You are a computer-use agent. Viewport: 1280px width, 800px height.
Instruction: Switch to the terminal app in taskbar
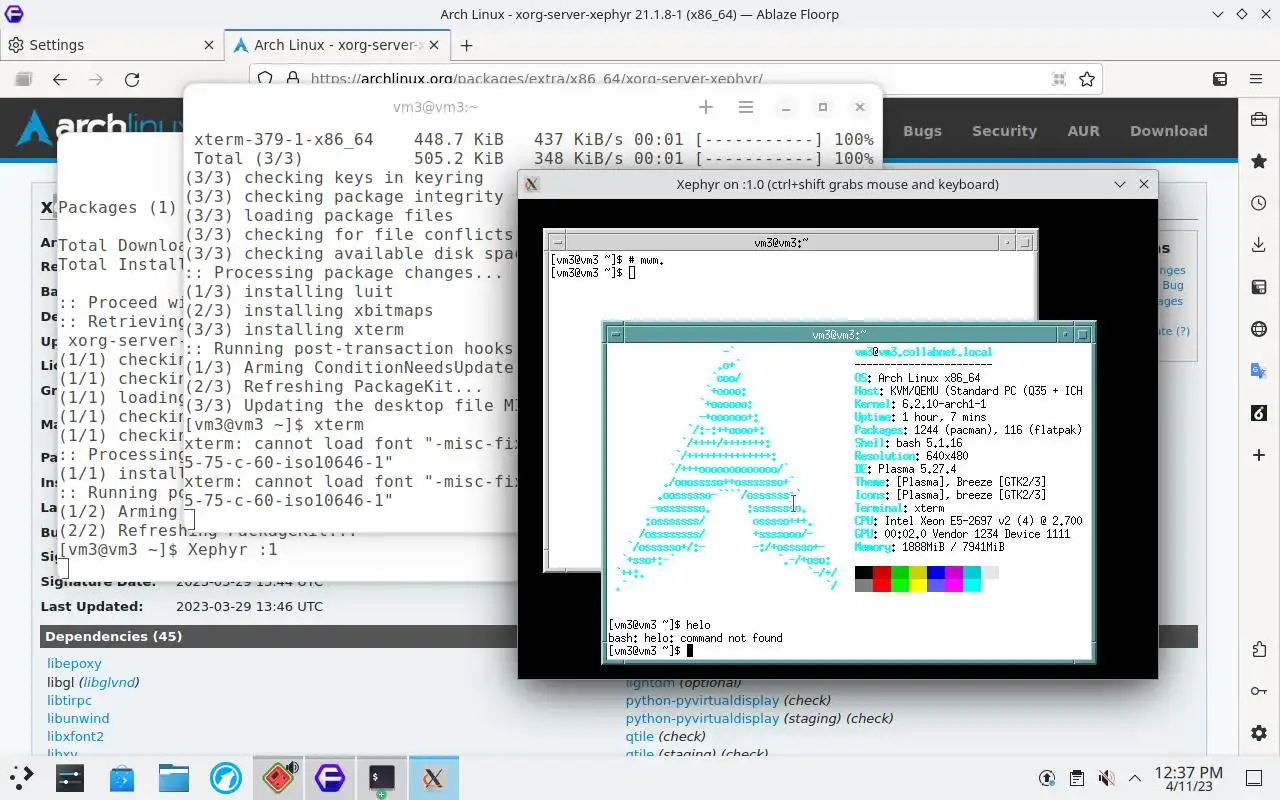382,778
